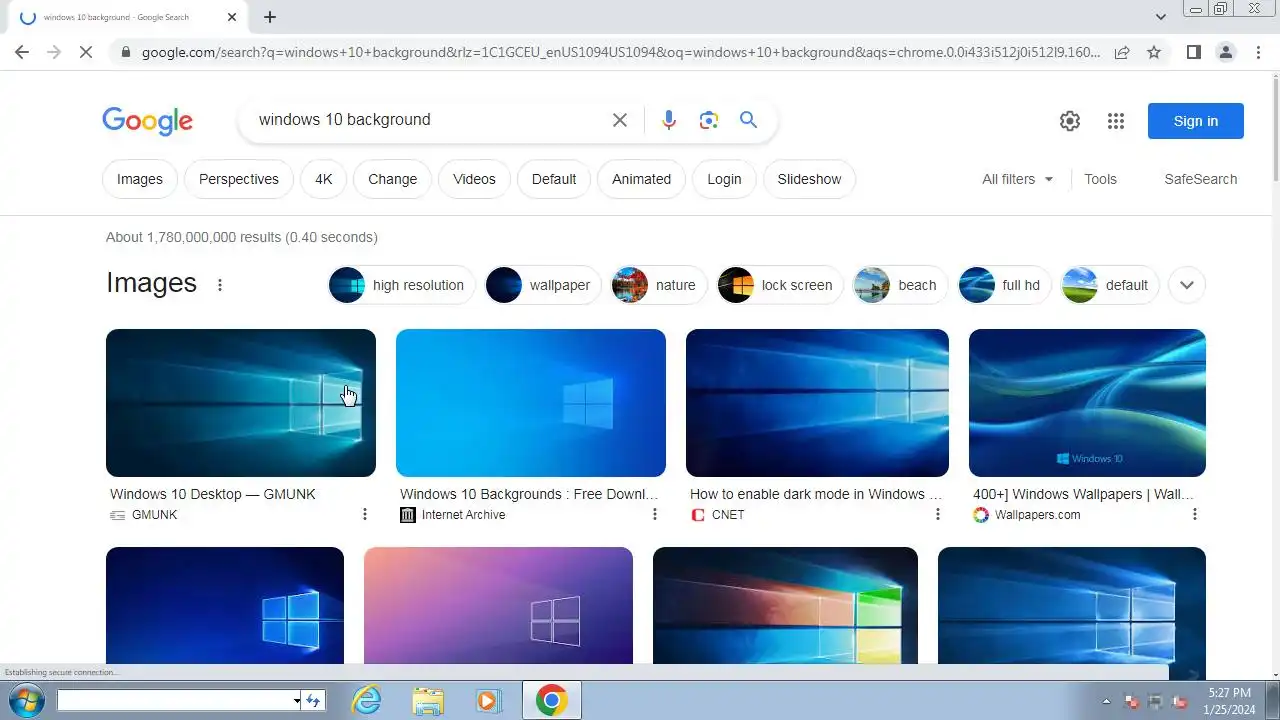Click the Google logo
The height and width of the screenshot is (720, 1280).
click(x=147, y=121)
